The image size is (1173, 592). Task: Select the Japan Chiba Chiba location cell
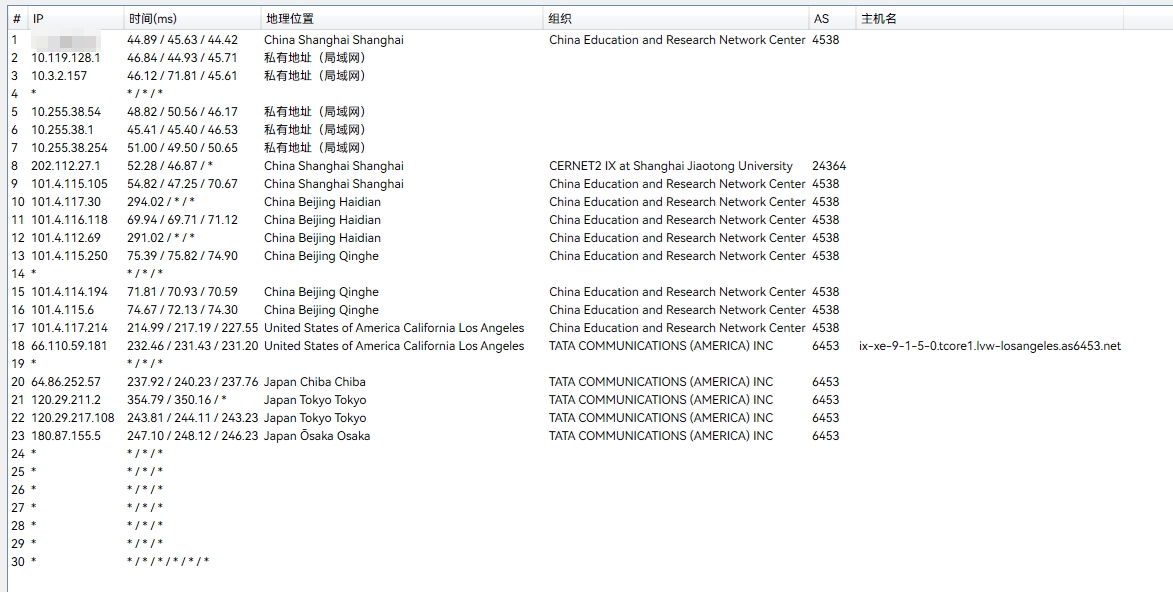click(314, 382)
